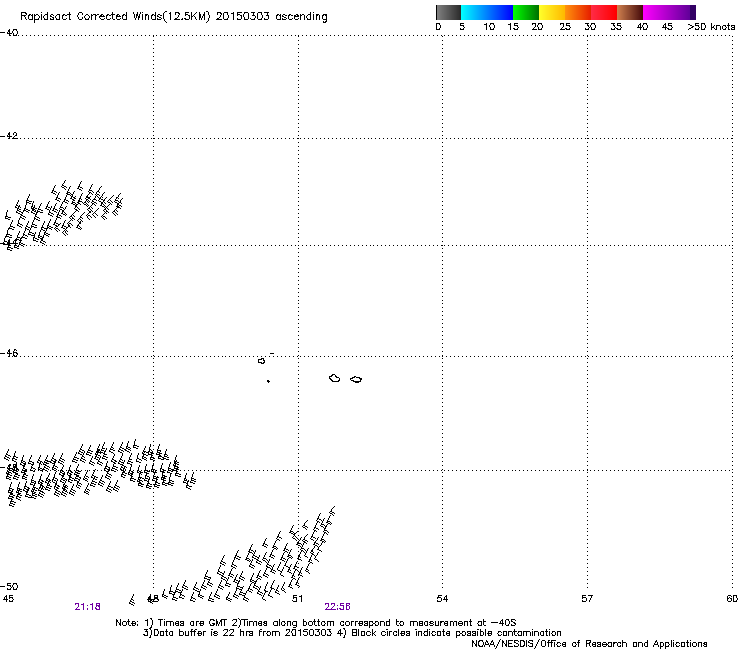This screenshot has height=650, width=740.
Task: Click the 51 longitude axis label
Action: click(x=297, y=599)
